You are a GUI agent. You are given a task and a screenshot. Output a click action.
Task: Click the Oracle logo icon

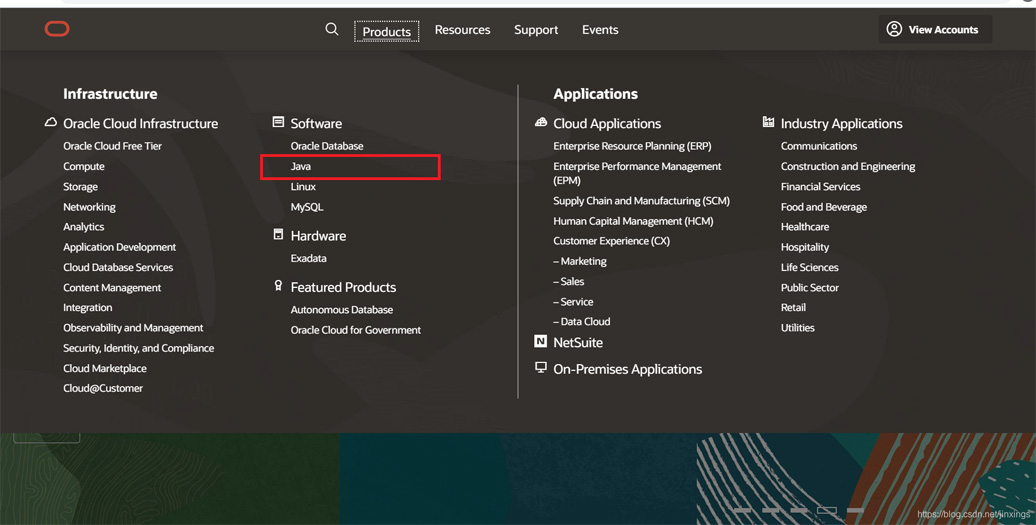point(57,29)
